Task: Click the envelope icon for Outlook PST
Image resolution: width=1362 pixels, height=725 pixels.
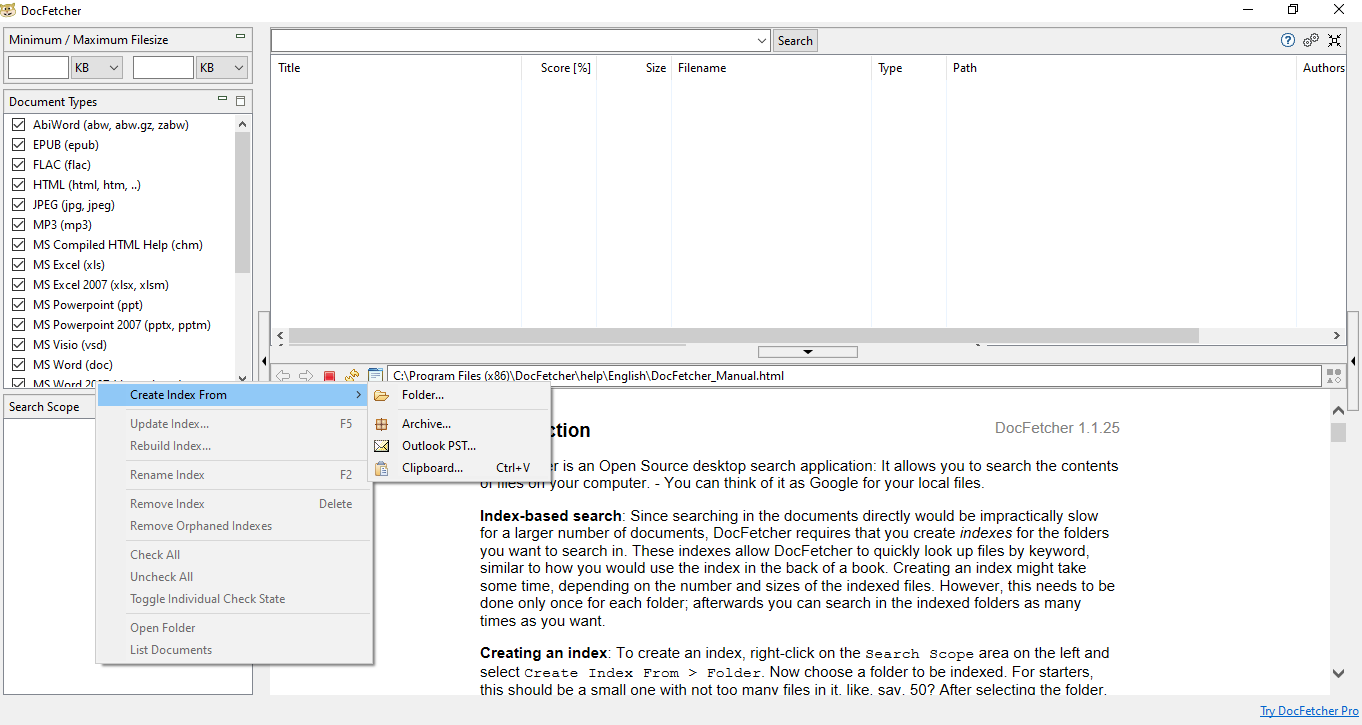Action: coord(381,446)
